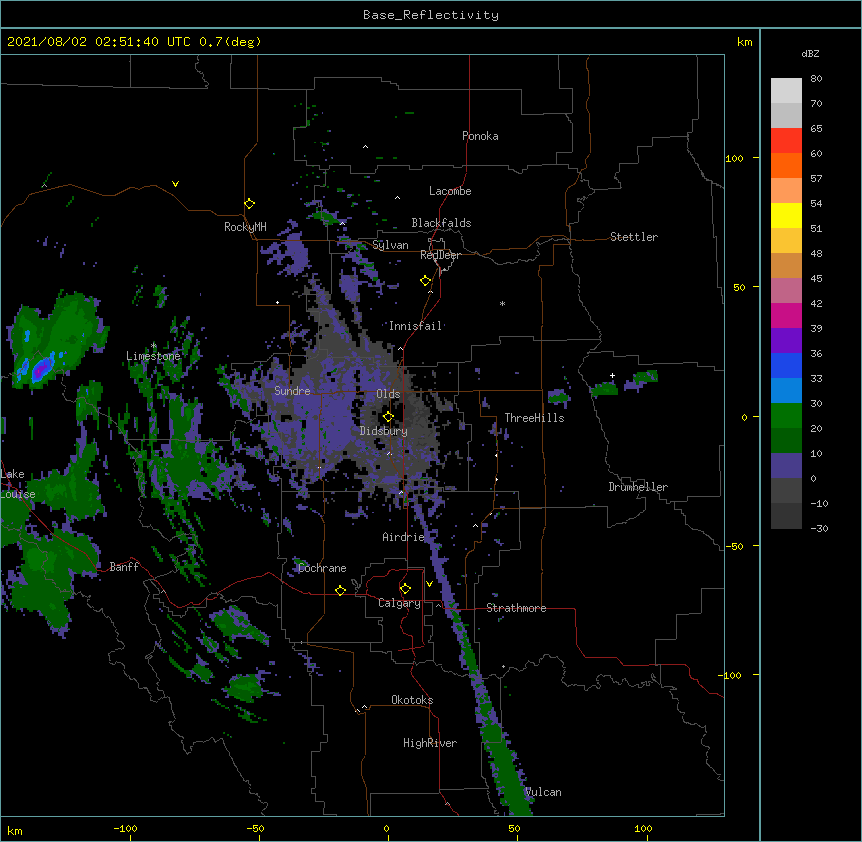Click the yellow diamond marker south of RedDeer
Image resolution: width=862 pixels, height=842 pixels.
[x=425, y=281]
